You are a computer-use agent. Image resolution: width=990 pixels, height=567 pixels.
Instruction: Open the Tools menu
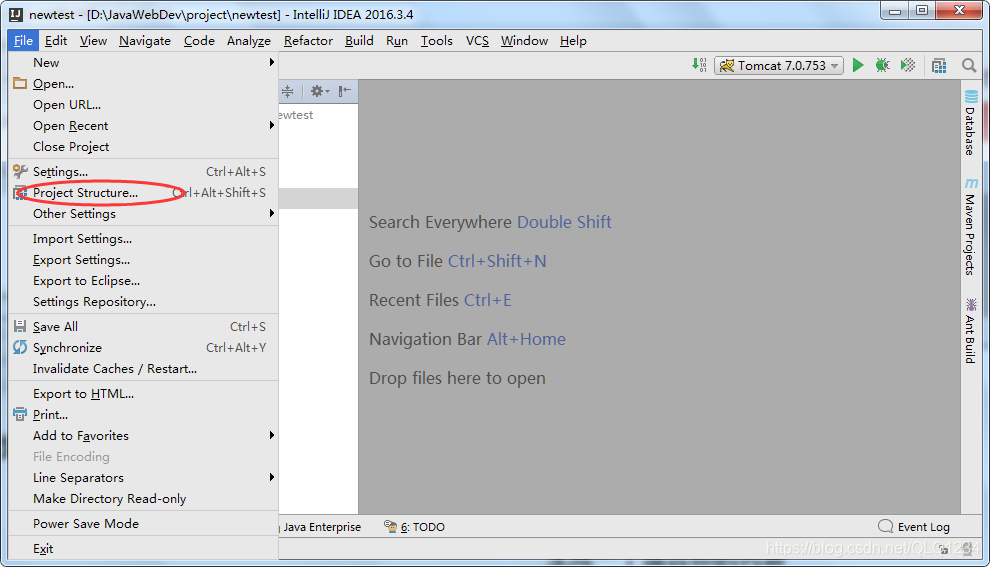click(437, 41)
